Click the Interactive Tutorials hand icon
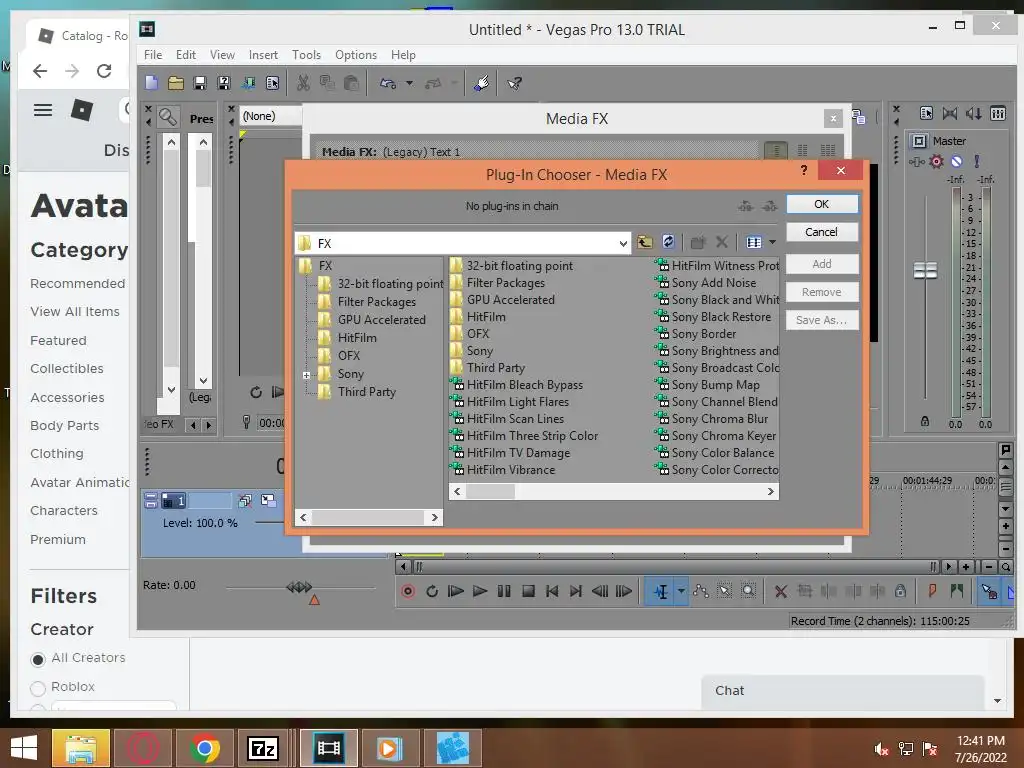 481,83
